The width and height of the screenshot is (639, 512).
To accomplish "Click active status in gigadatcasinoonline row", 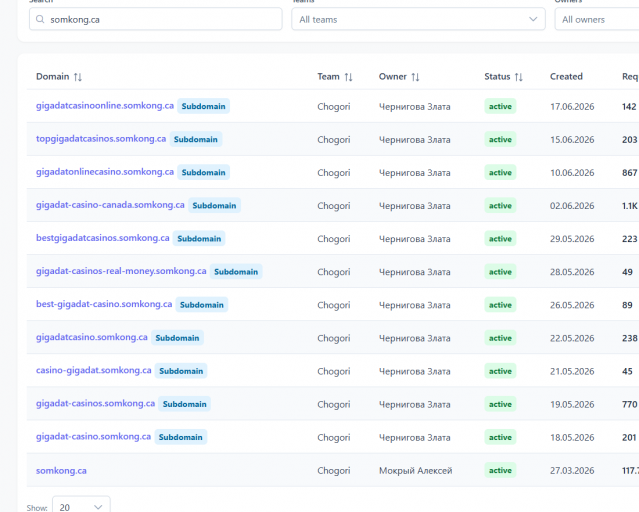I will click(x=500, y=106).
